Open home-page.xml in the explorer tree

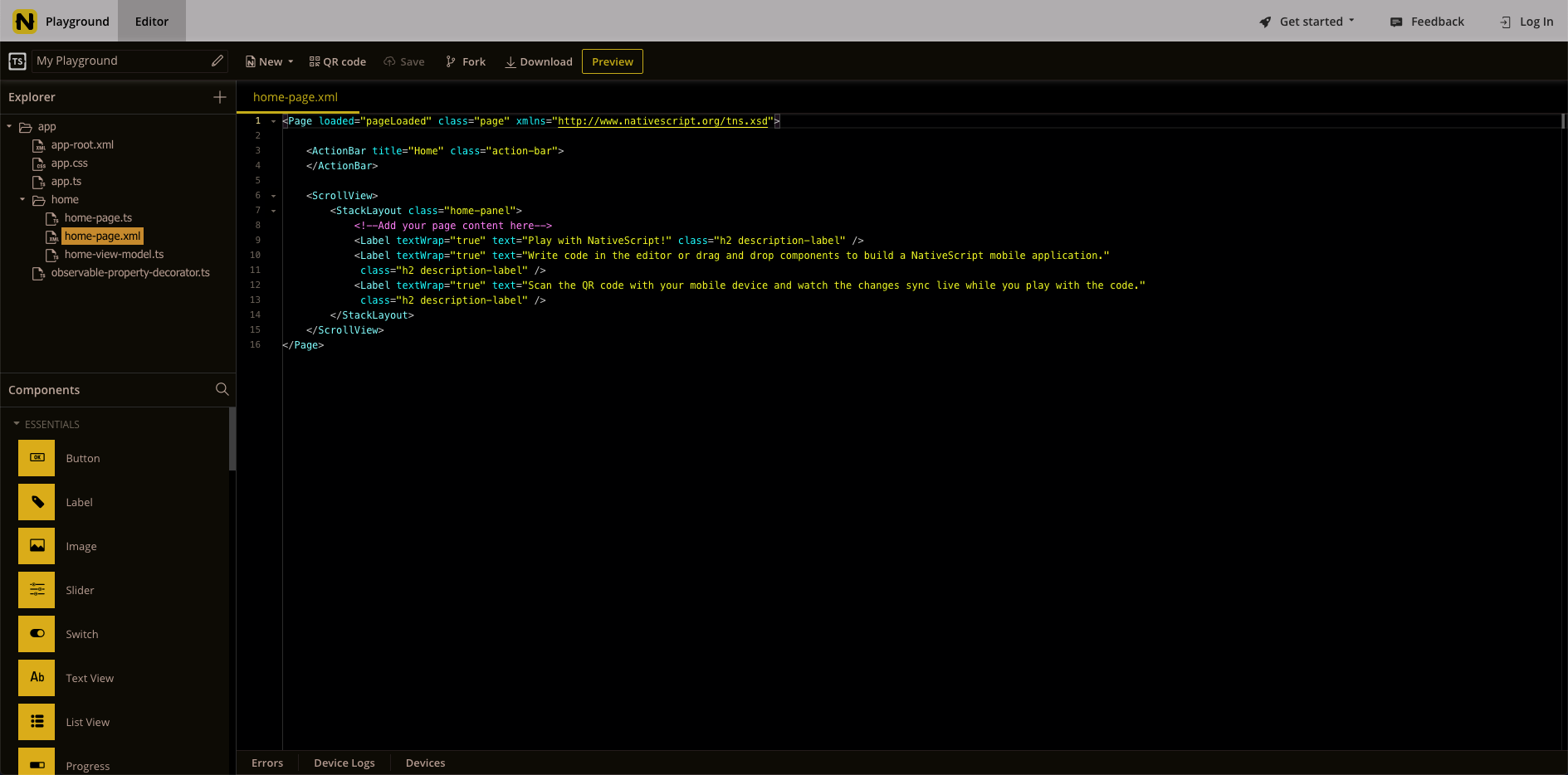click(103, 236)
